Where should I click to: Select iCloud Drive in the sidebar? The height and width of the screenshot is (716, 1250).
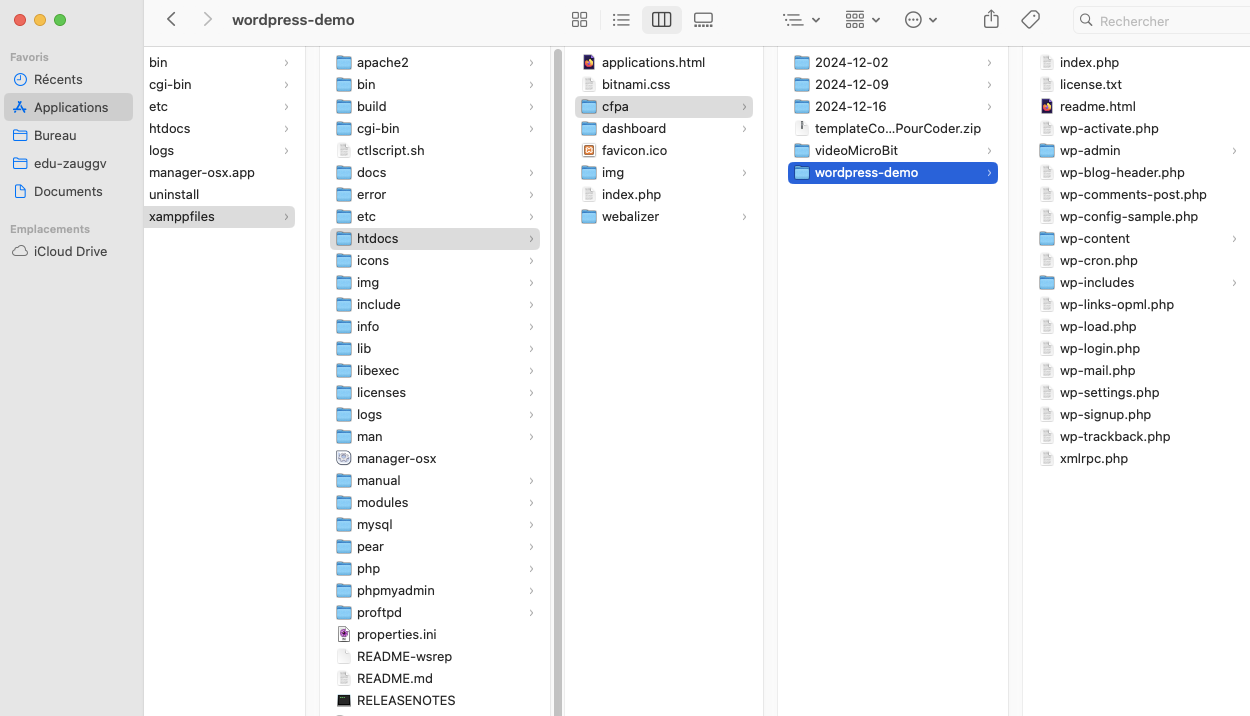(70, 251)
